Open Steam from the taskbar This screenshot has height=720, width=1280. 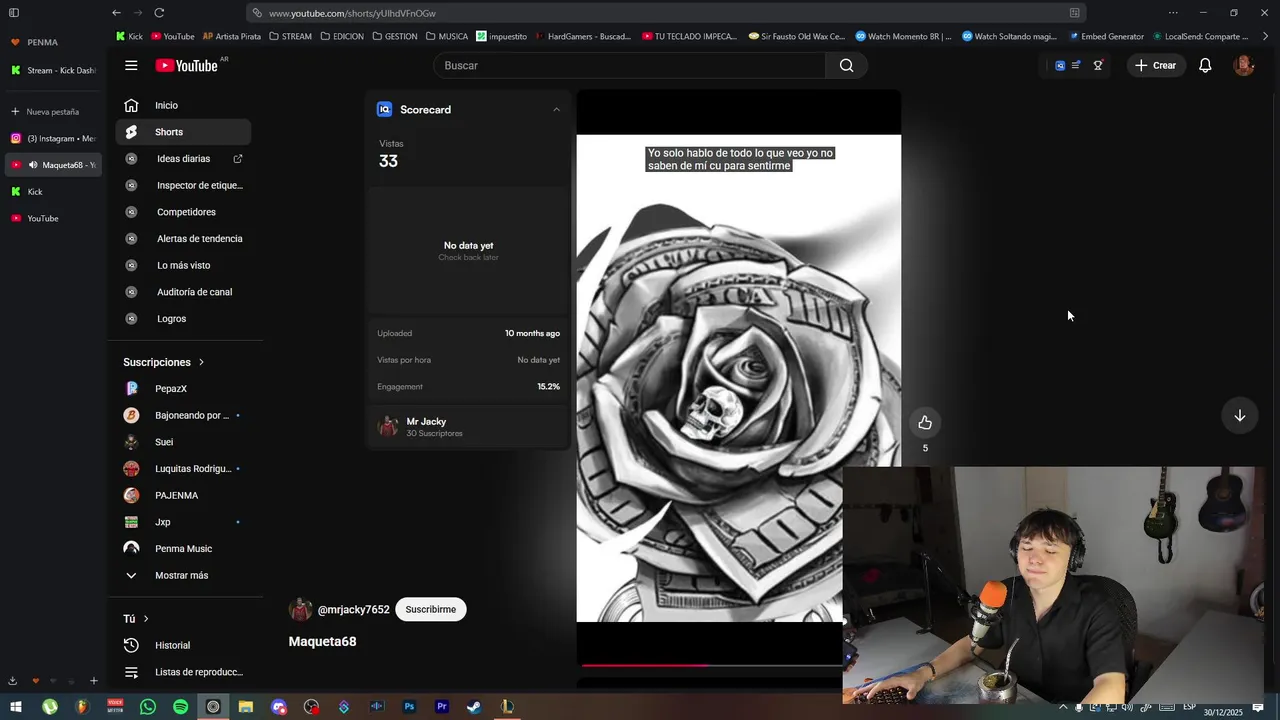coord(474,707)
